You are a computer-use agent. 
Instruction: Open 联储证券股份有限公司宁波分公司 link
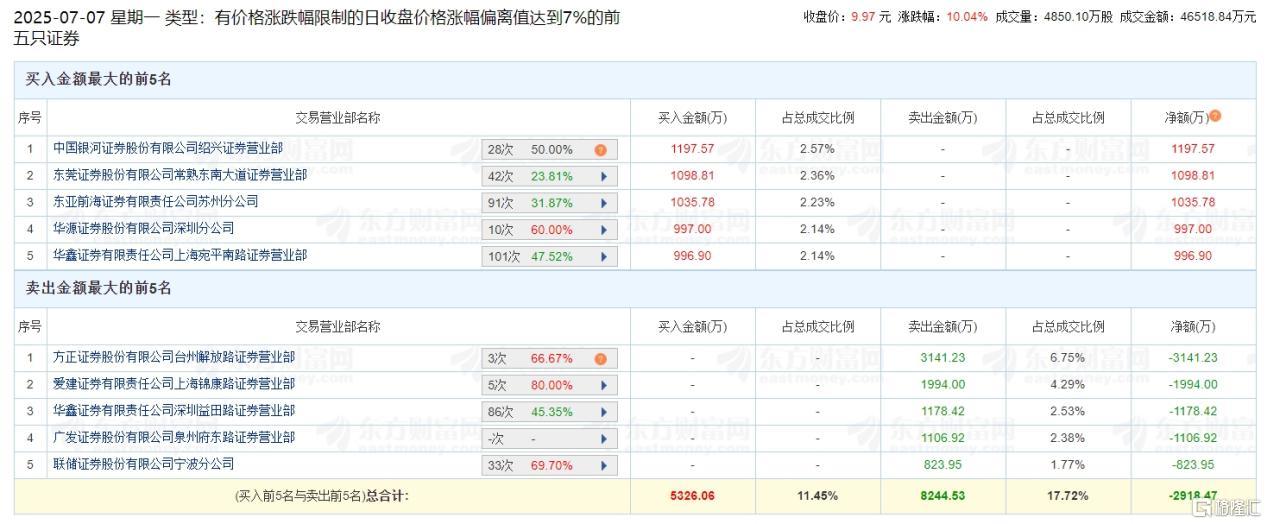click(144, 464)
